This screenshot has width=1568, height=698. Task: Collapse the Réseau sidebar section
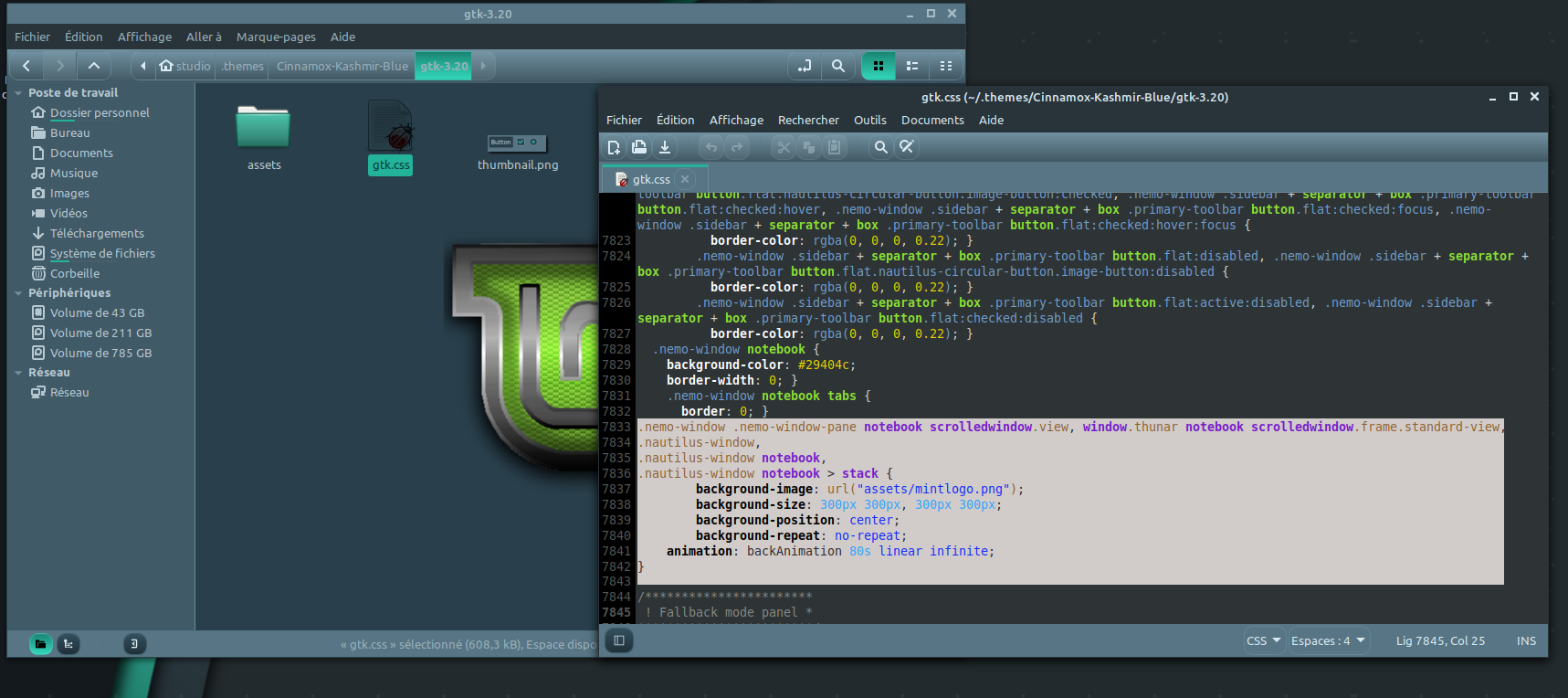[x=18, y=373]
